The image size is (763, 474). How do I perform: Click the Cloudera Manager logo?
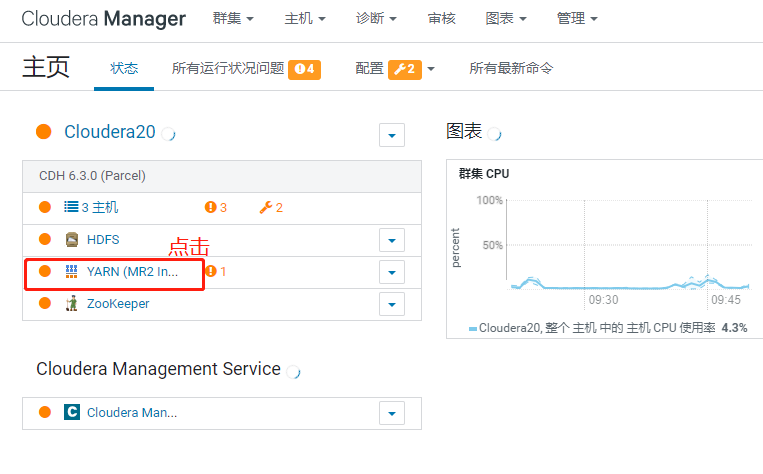(x=104, y=18)
